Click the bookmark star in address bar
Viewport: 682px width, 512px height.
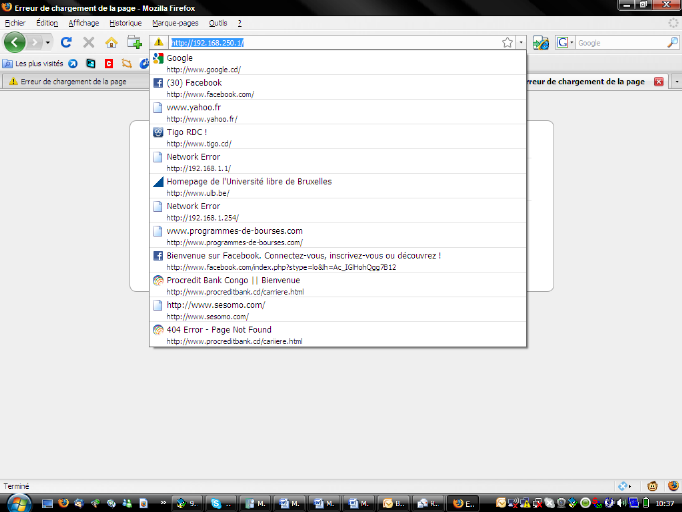click(507, 43)
